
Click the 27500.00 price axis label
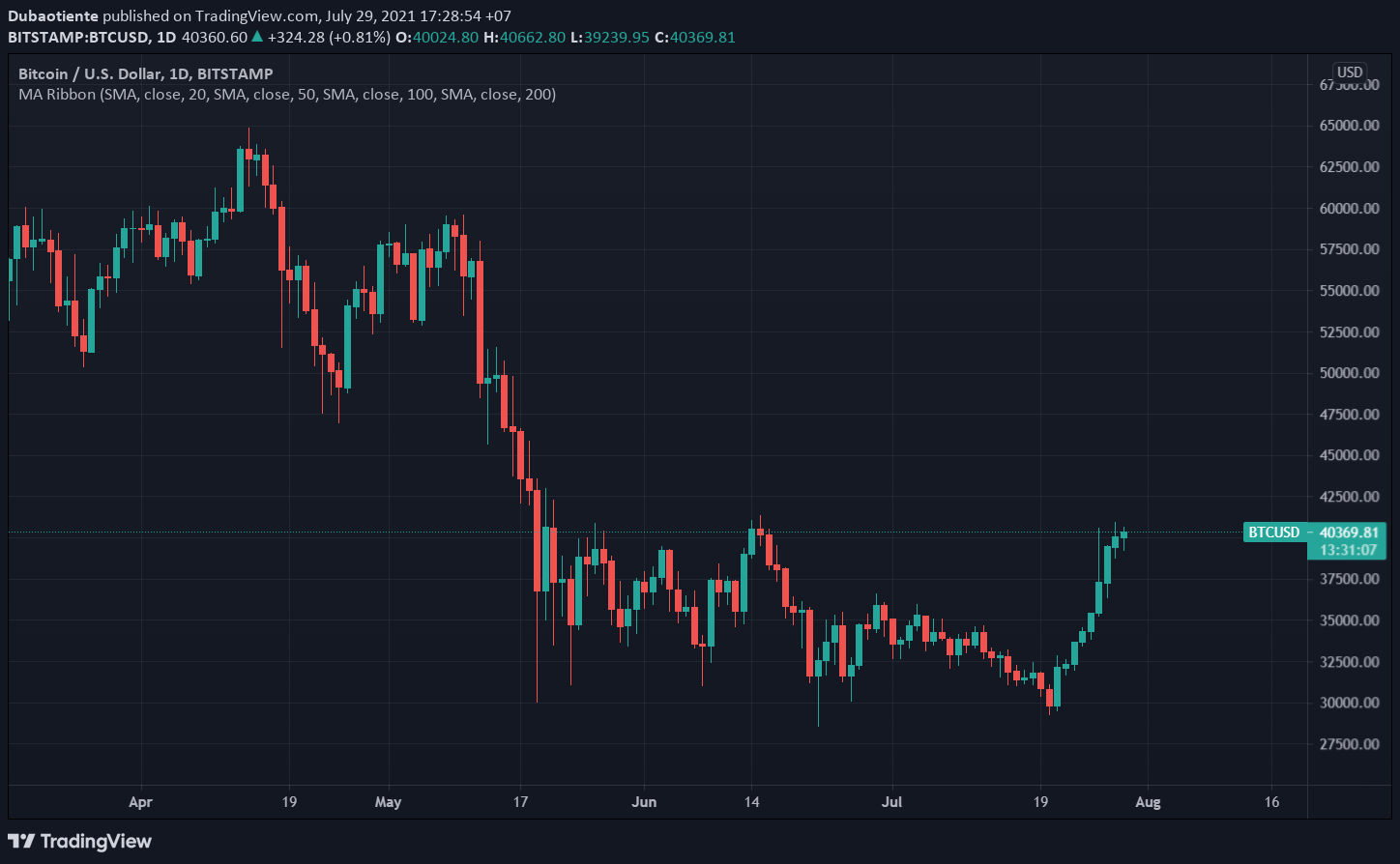pyautogui.click(x=1350, y=744)
